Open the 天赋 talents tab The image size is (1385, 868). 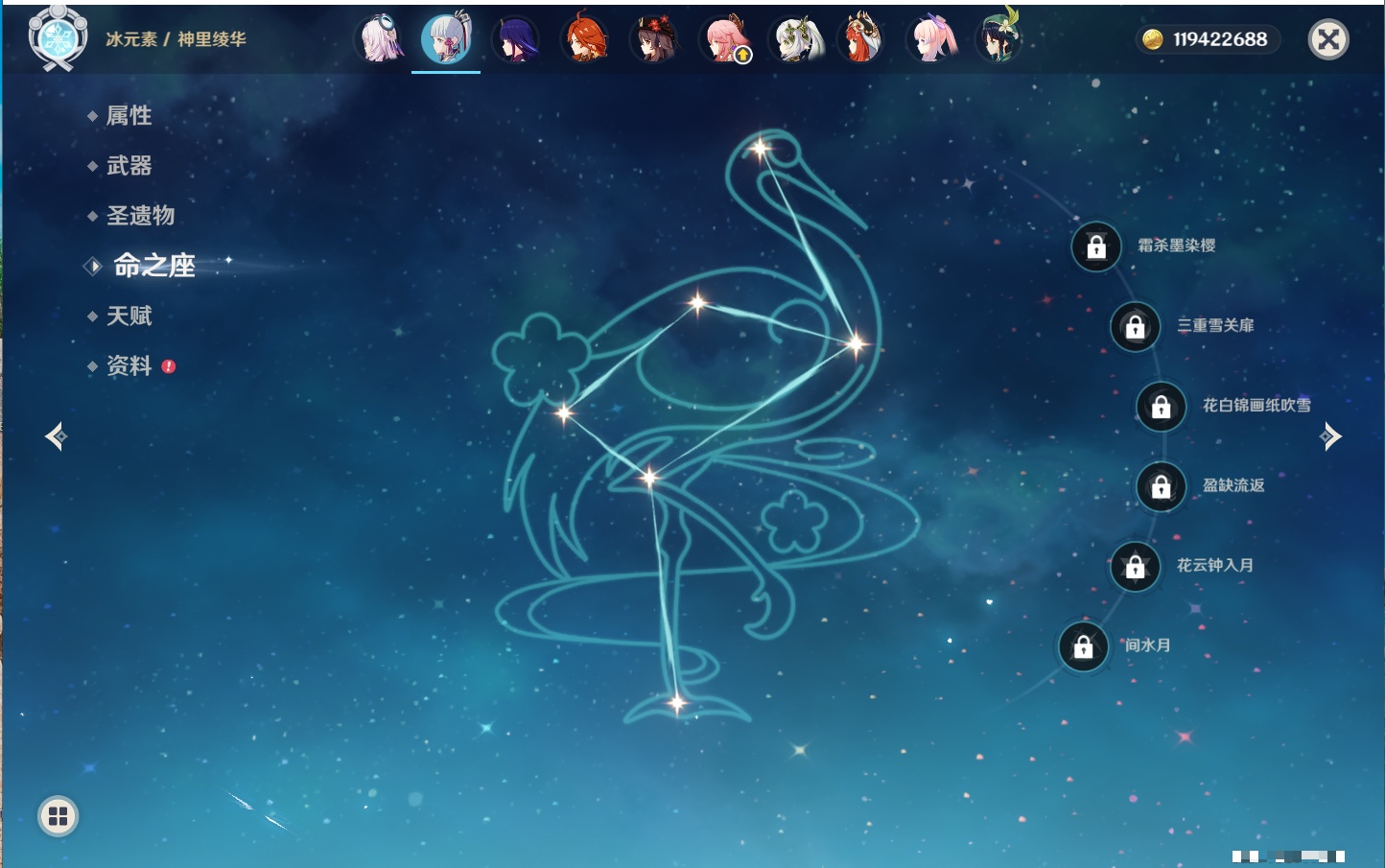(129, 316)
